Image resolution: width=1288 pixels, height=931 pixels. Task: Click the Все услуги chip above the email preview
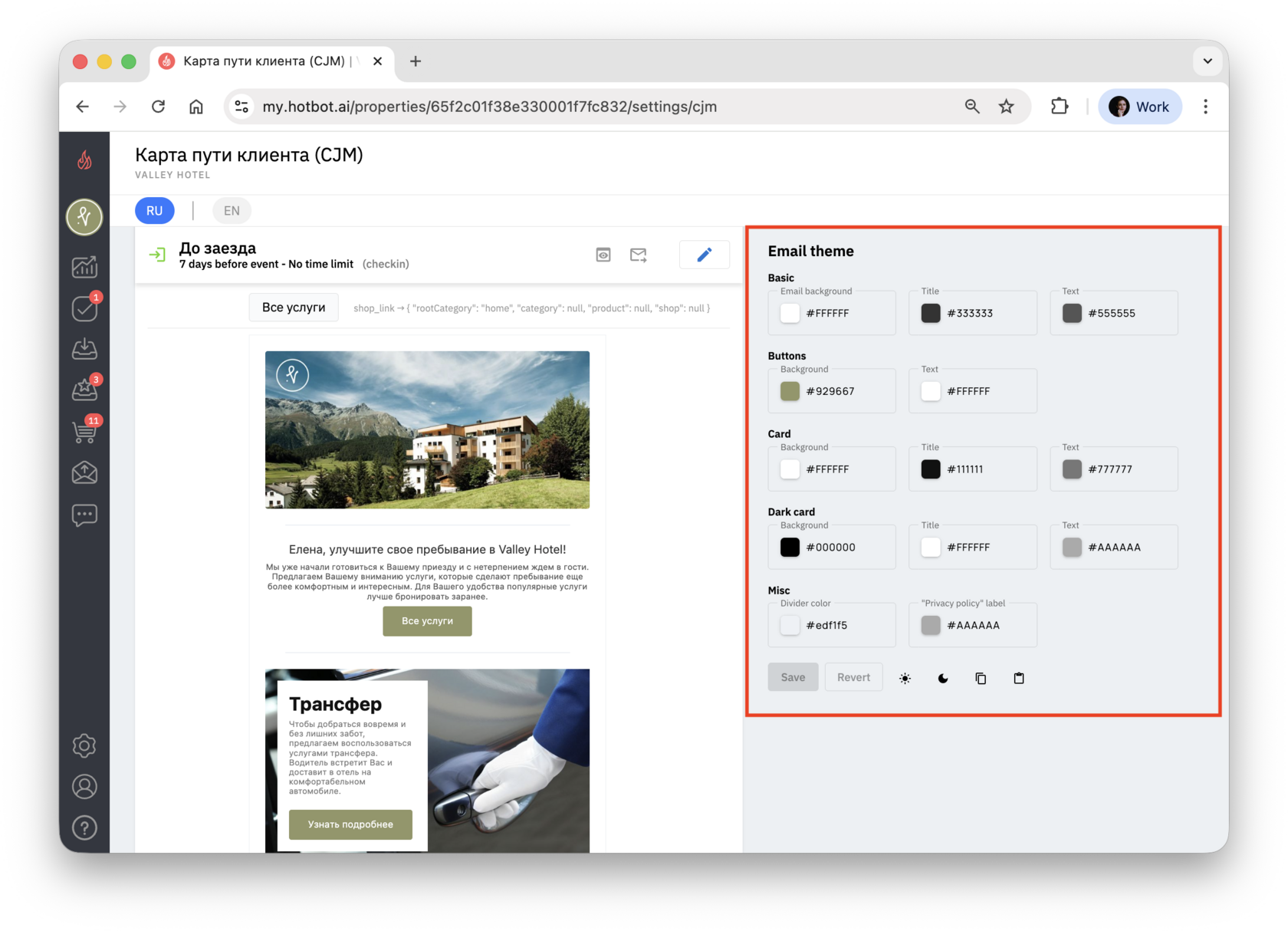click(x=294, y=308)
